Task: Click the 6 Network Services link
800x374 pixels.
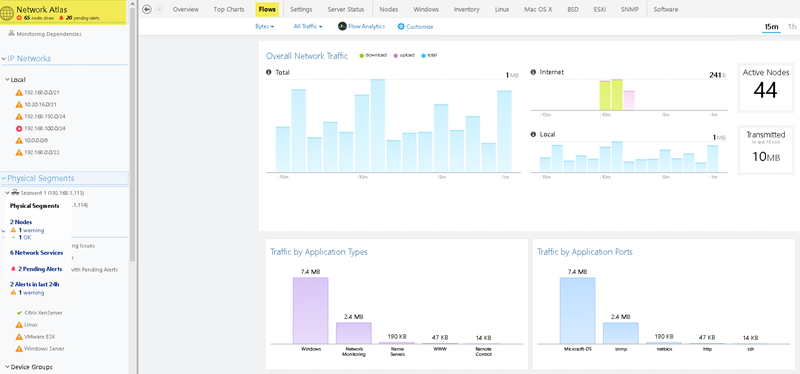Action: pyautogui.click(x=37, y=253)
